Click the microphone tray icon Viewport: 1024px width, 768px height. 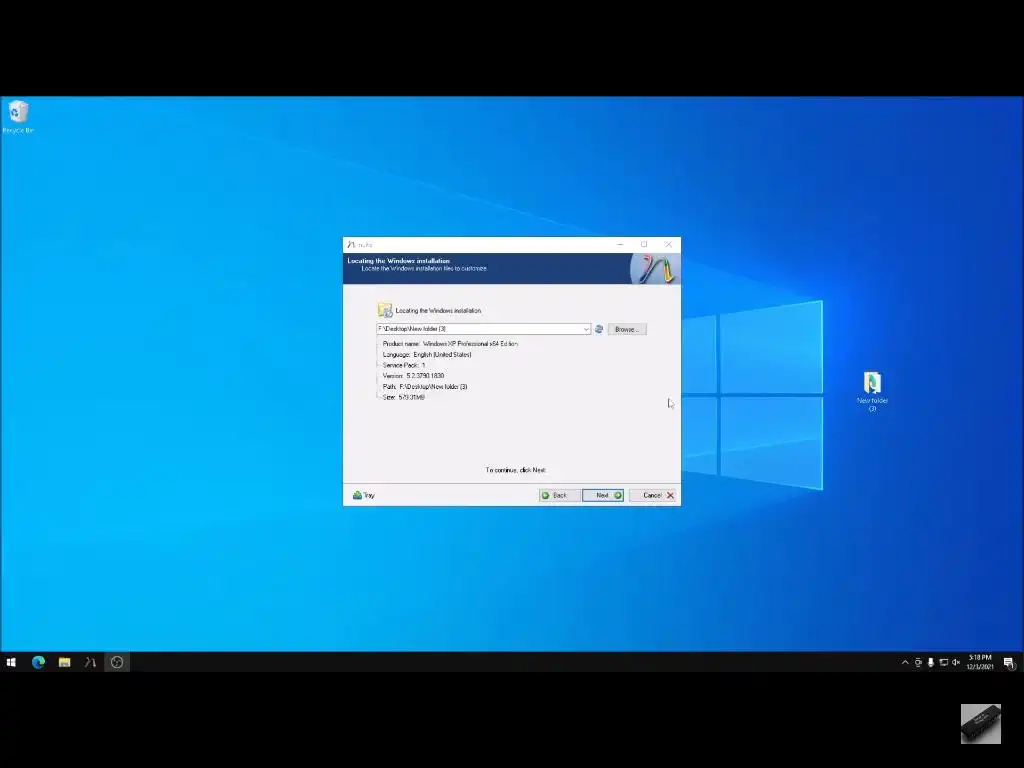[x=931, y=662]
